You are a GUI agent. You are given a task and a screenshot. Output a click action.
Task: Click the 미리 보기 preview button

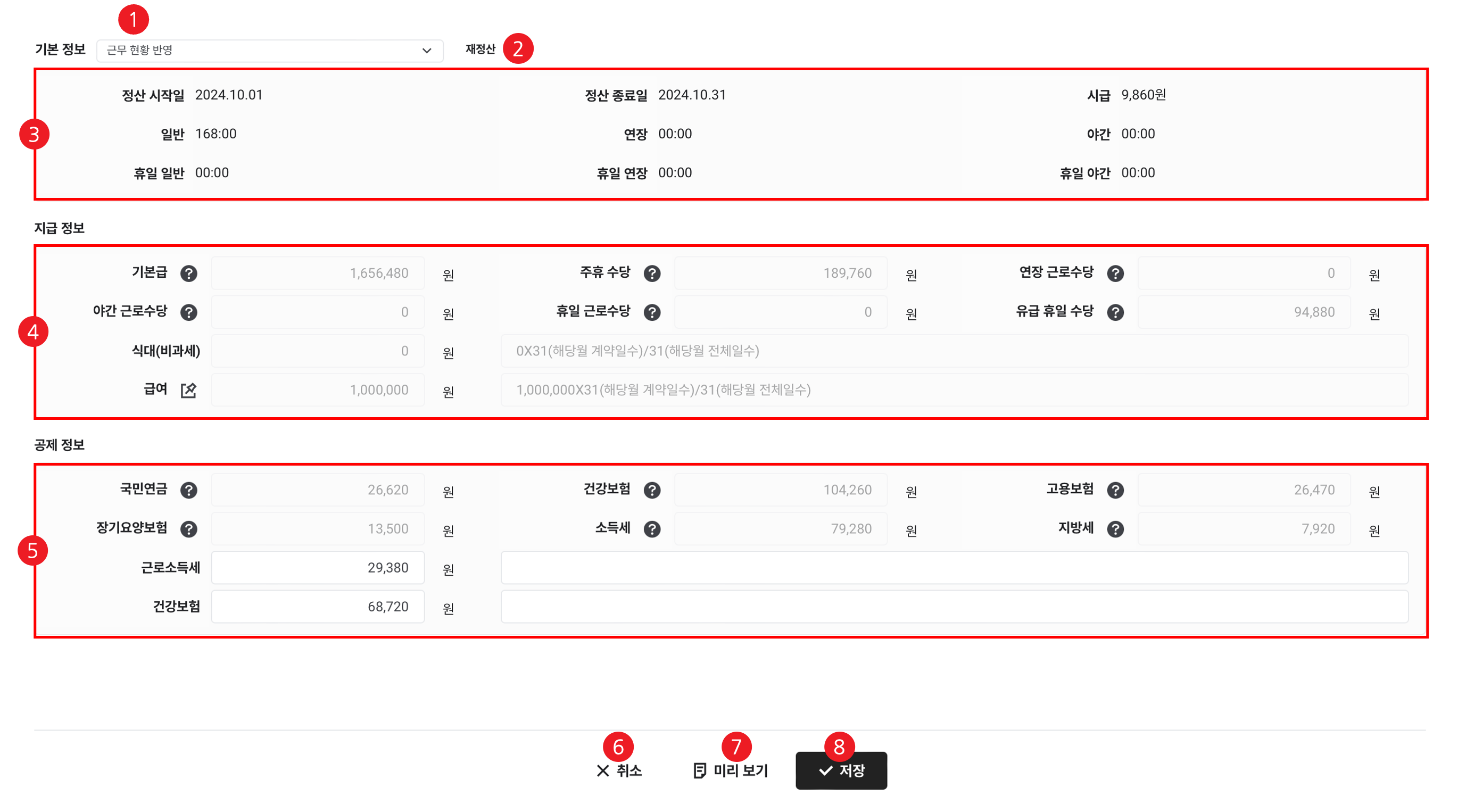tap(731, 770)
